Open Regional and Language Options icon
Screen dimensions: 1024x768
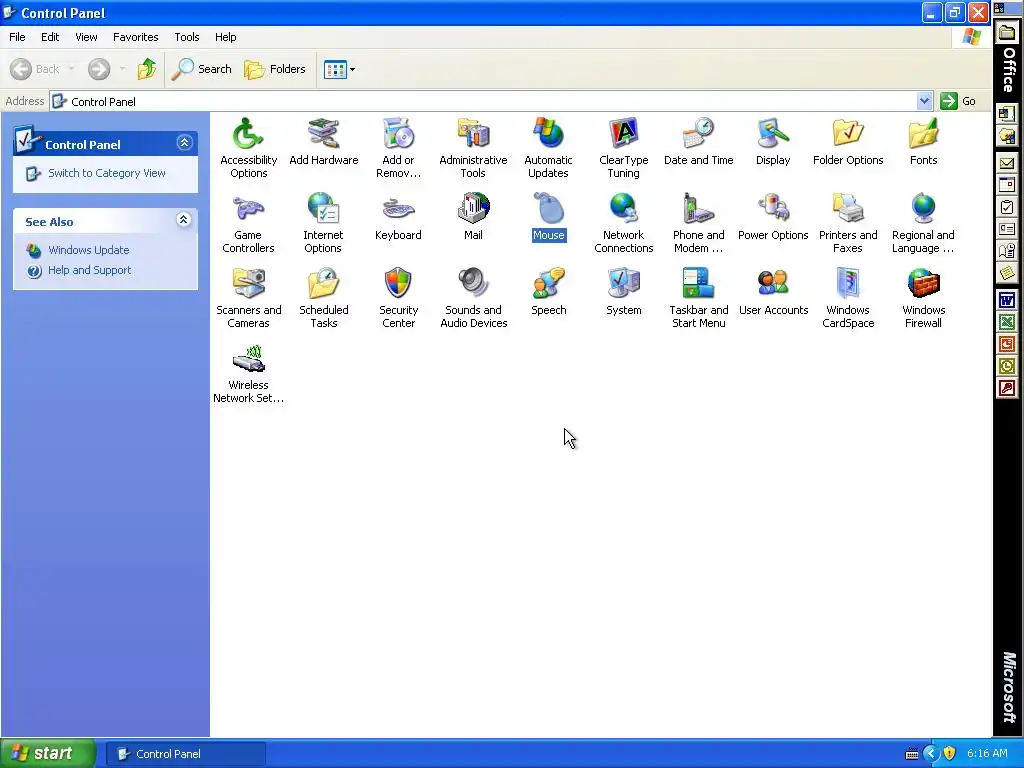pos(923,209)
